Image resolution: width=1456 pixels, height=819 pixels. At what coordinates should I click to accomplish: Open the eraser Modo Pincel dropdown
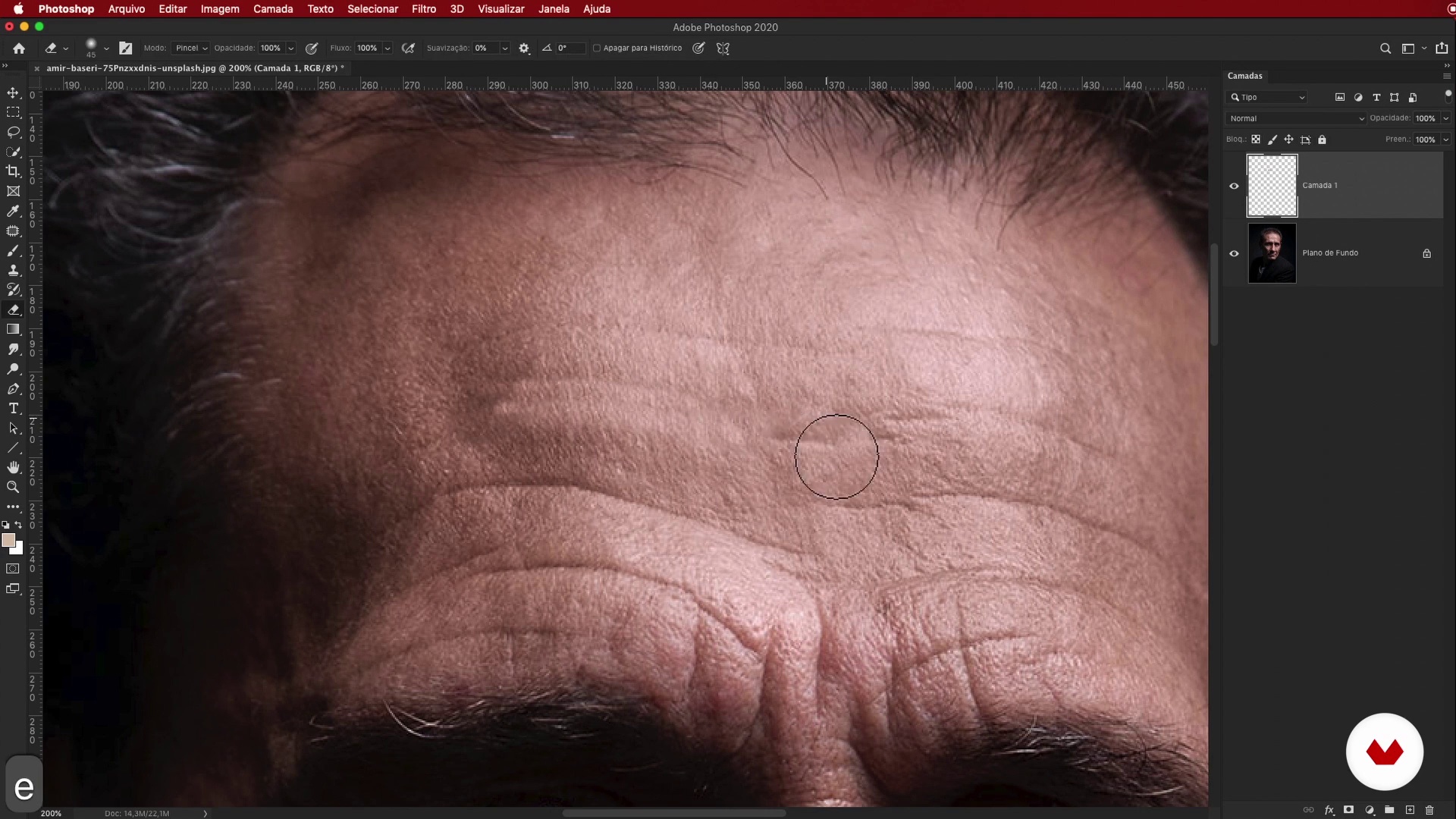point(190,48)
